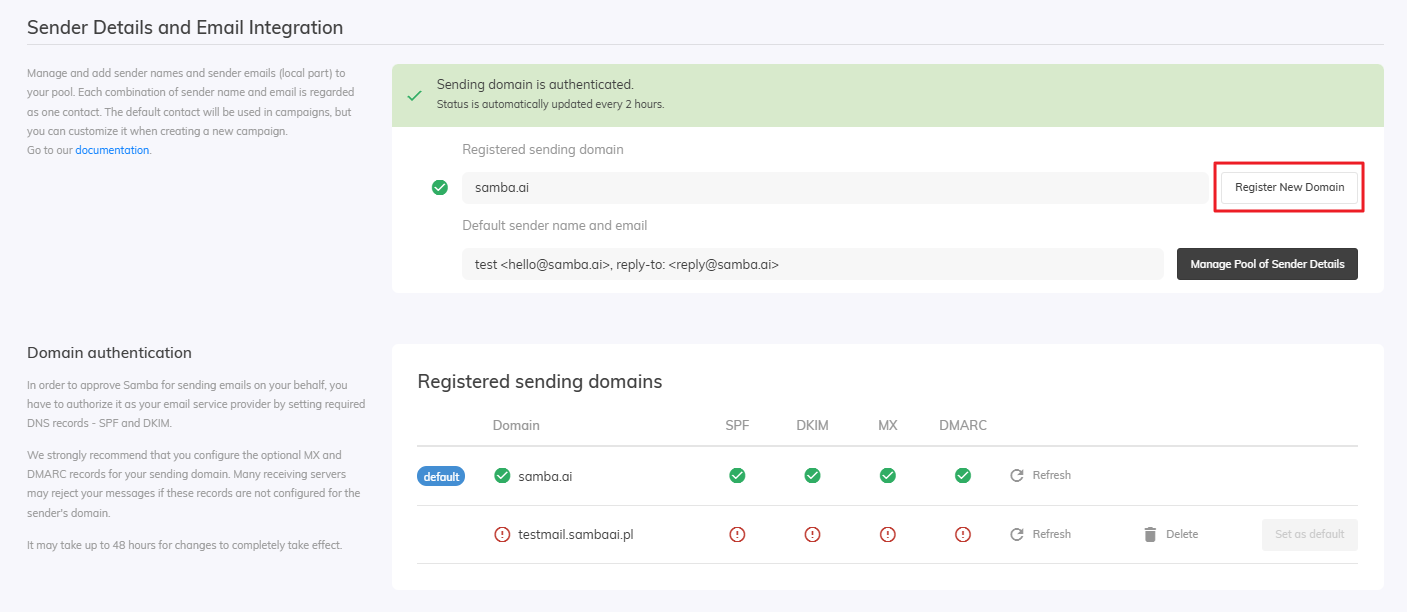
Task: Click the SPF error icon for testmail.sambaai.pl
Action: (x=737, y=534)
